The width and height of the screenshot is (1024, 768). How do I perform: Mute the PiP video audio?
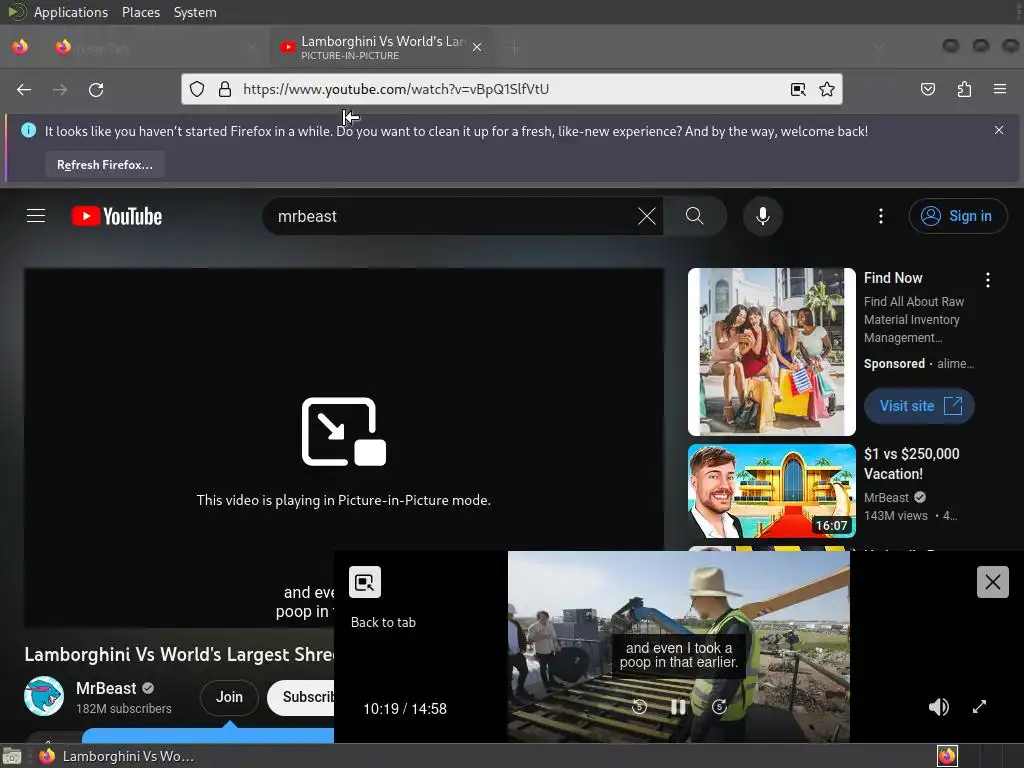(x=938, y=707)
